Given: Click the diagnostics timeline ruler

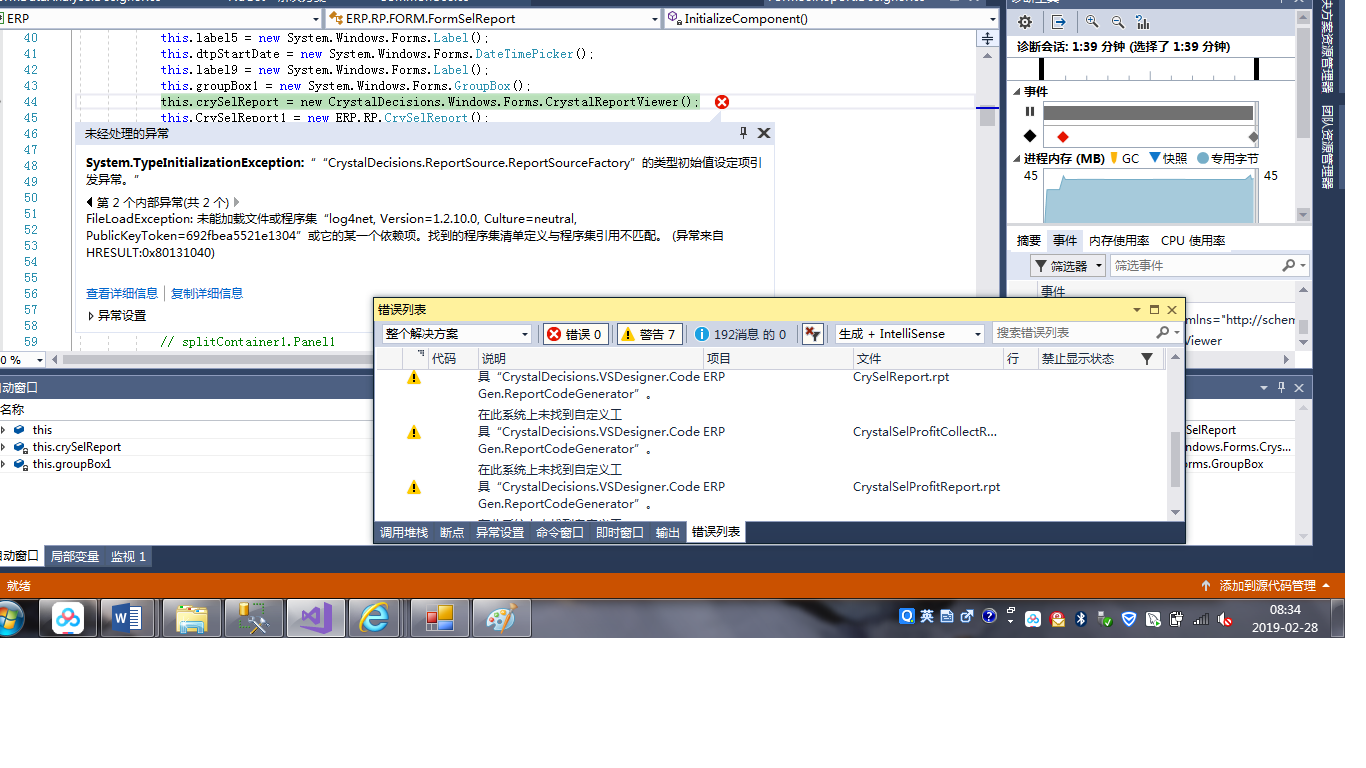Looking at the screenshot, I should [x=1148, y=68].
